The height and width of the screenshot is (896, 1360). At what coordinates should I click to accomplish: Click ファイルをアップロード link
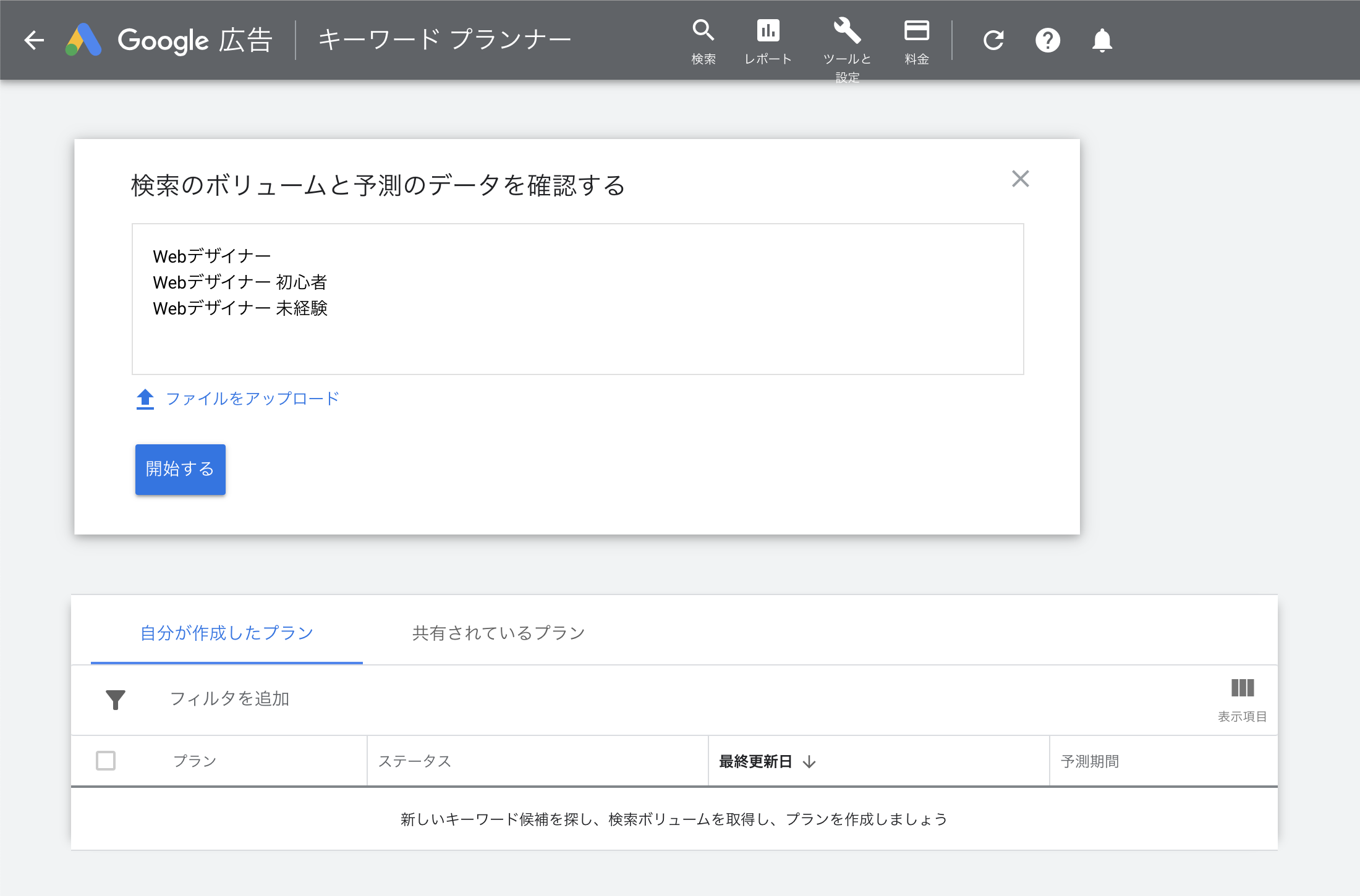coord(253,399)
